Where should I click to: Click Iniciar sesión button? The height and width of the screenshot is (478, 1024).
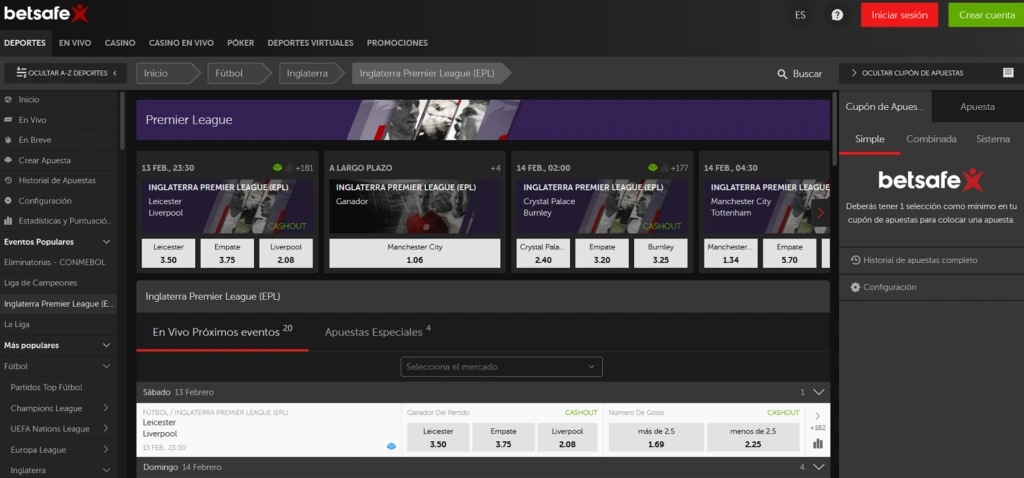coord(899,15)
